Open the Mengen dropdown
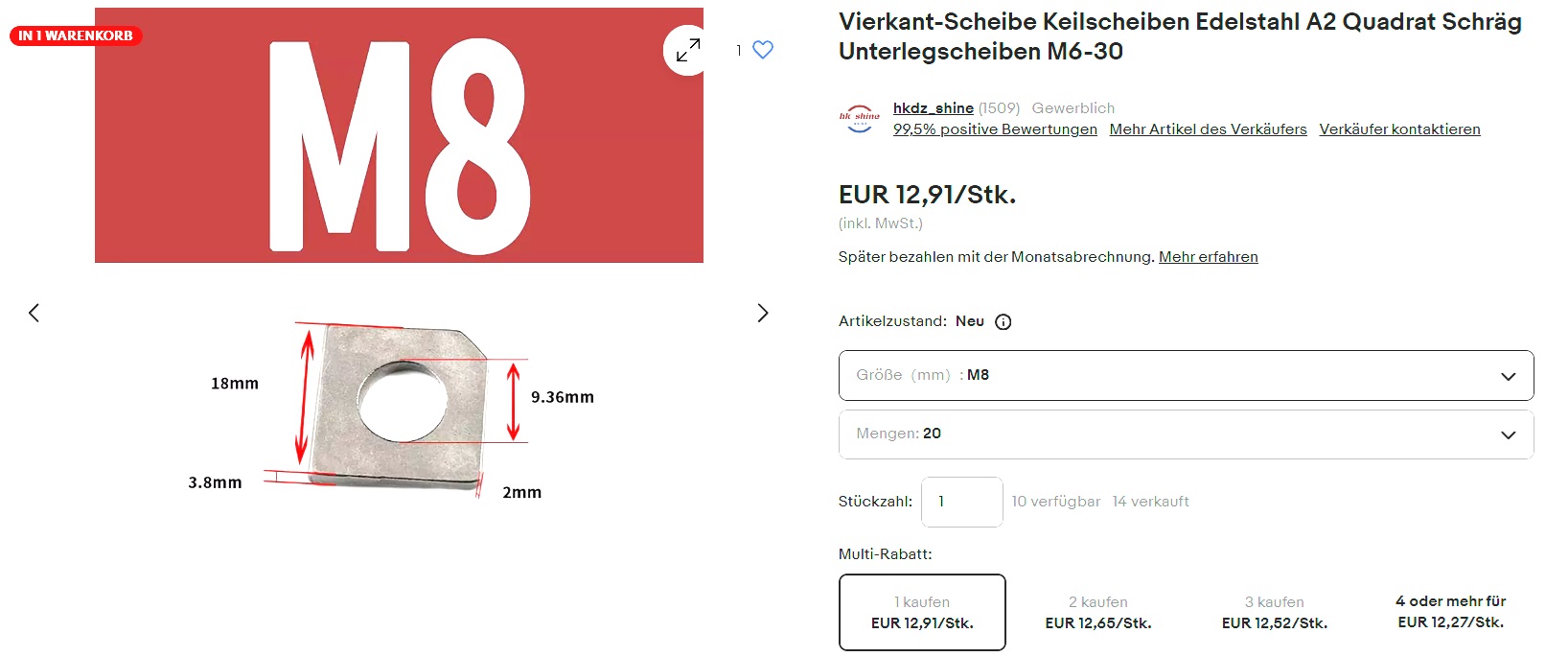The image size is (1568, 657). [x=1186, y=434]
